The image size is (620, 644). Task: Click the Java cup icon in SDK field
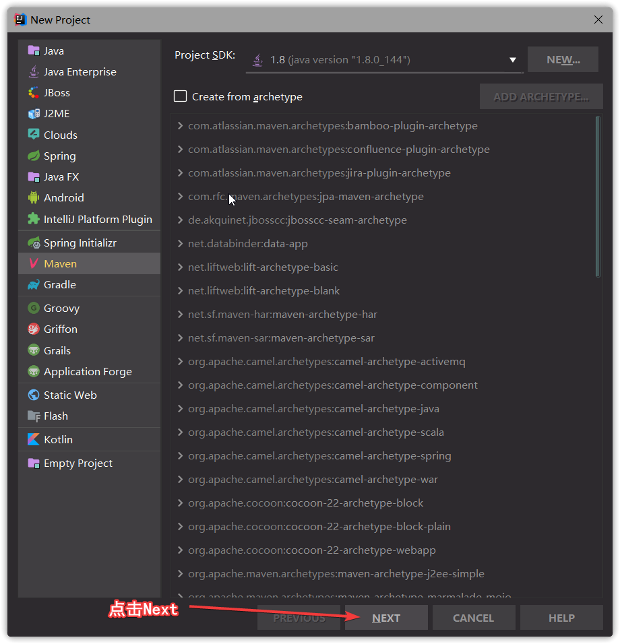[257, 60]
